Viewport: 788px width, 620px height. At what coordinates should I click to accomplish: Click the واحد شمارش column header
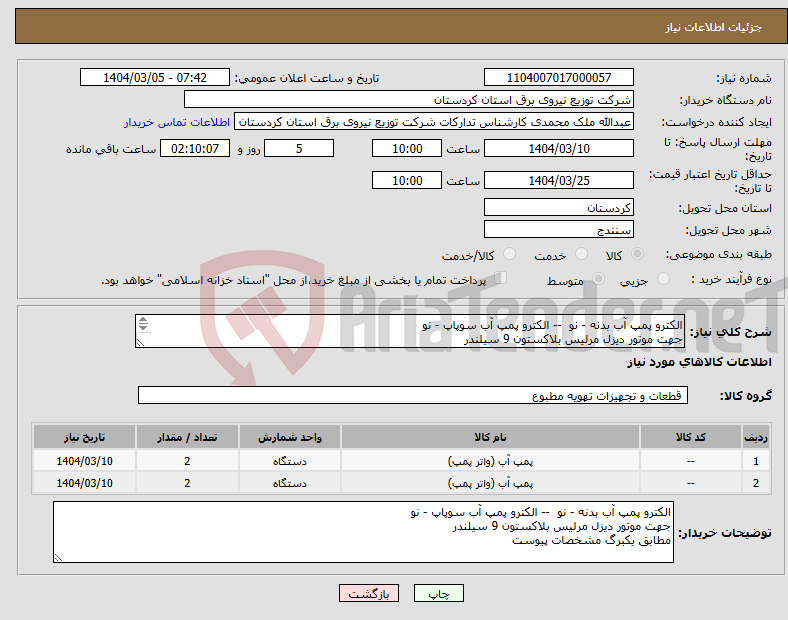(290, 437)
